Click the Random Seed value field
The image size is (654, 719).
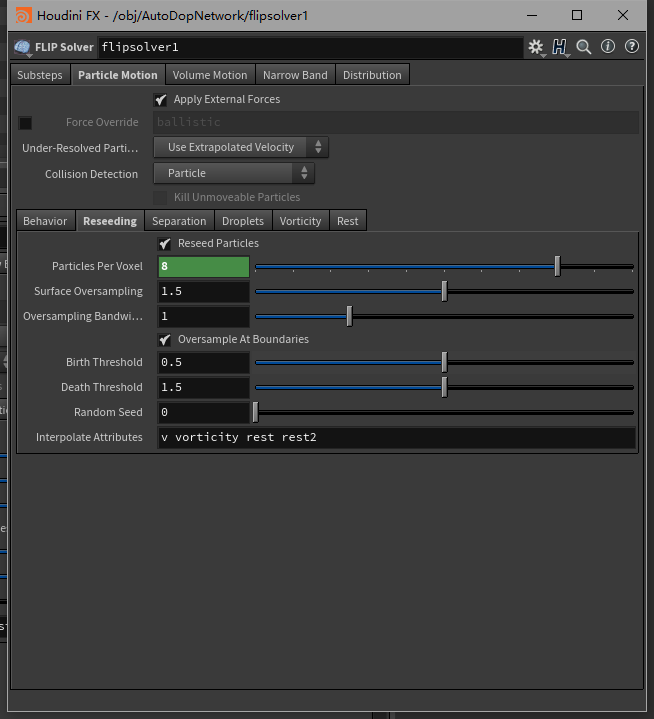204,412
